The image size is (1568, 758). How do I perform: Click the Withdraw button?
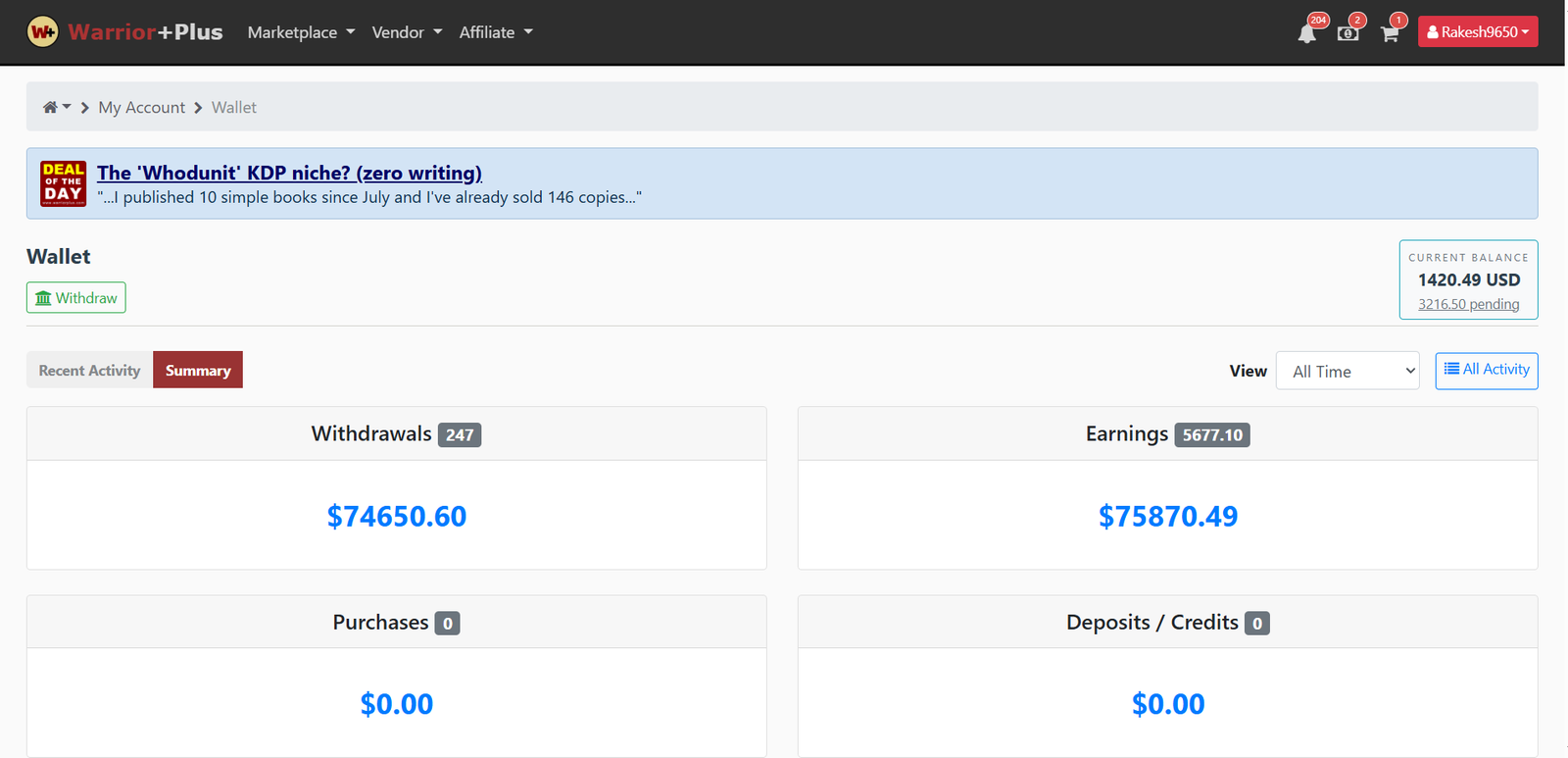click(x=76, y=297)
